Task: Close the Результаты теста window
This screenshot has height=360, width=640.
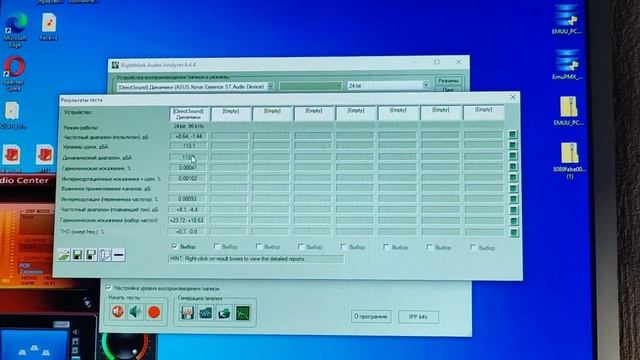Action: (513, 97)
